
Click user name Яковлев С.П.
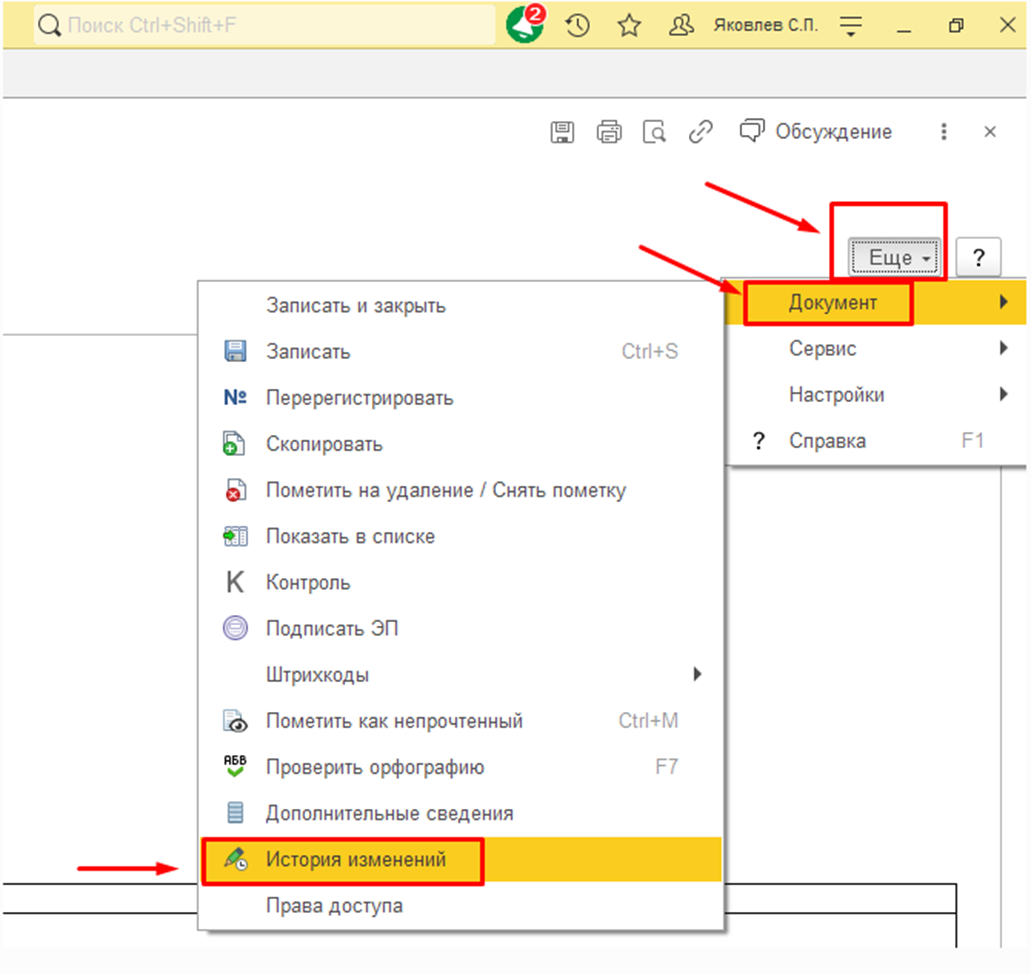point(765,26)
